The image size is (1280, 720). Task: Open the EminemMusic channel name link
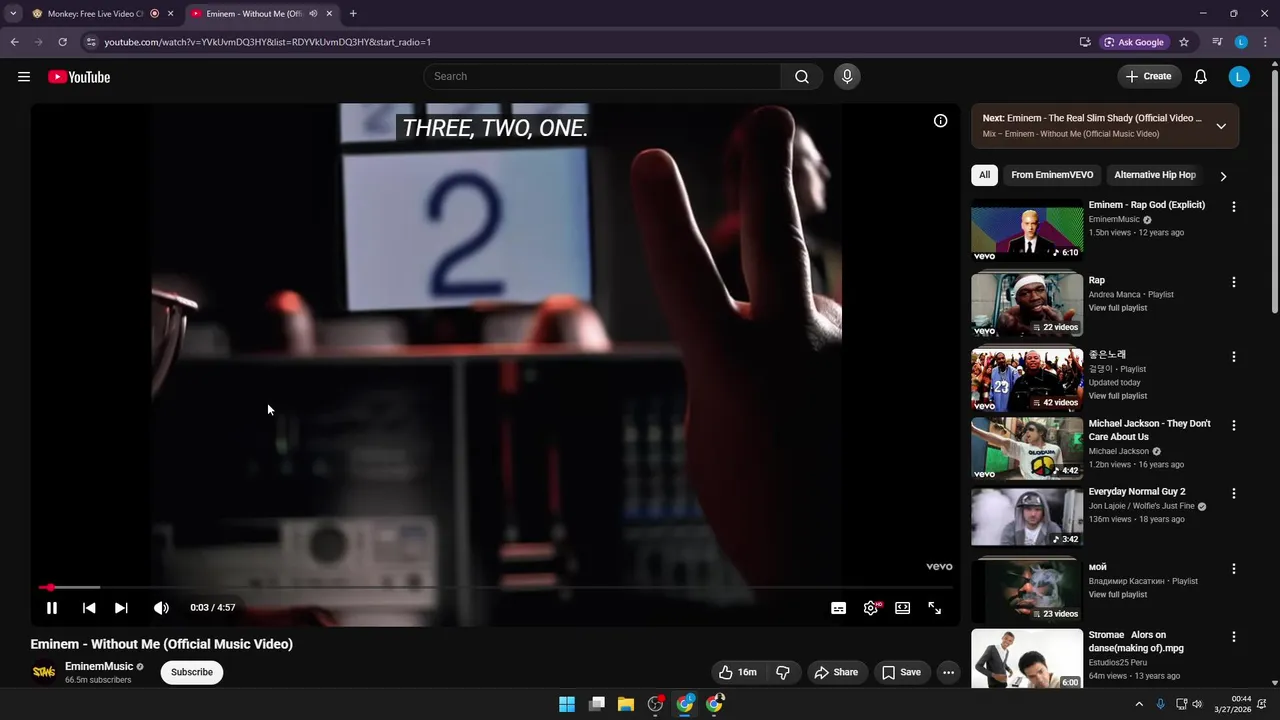click(99, 666)
